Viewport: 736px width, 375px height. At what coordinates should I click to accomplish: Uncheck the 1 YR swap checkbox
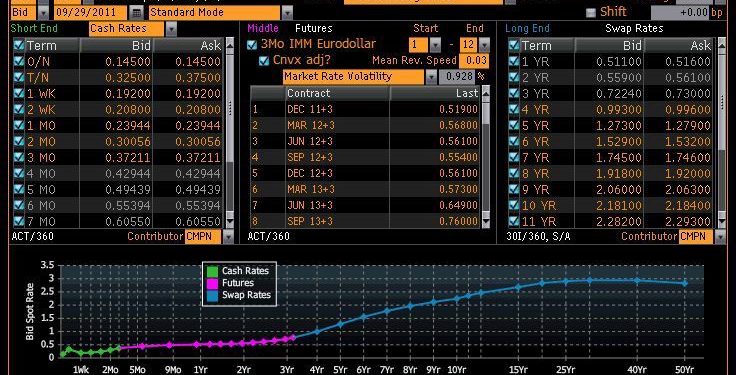(x=514, y=61)
